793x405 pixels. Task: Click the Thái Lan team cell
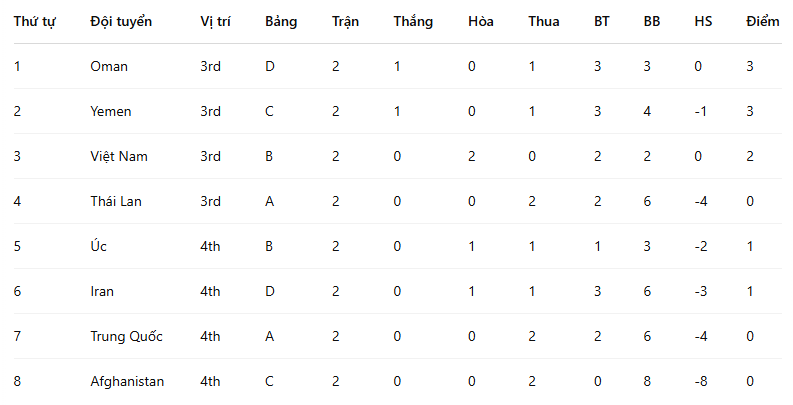[116, 201]
